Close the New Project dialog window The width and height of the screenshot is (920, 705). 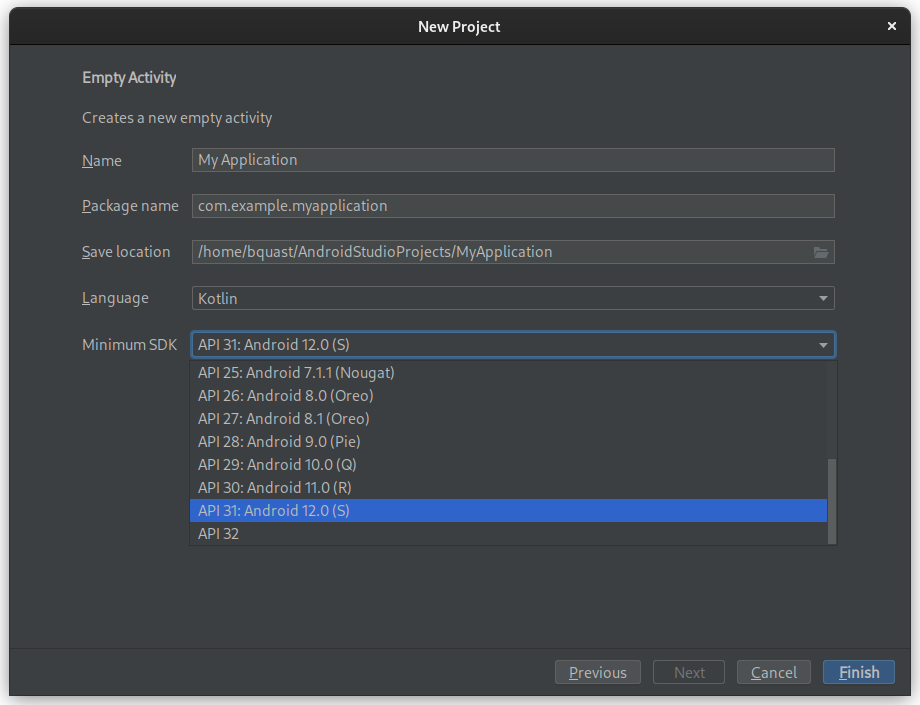tap(892, 27)
